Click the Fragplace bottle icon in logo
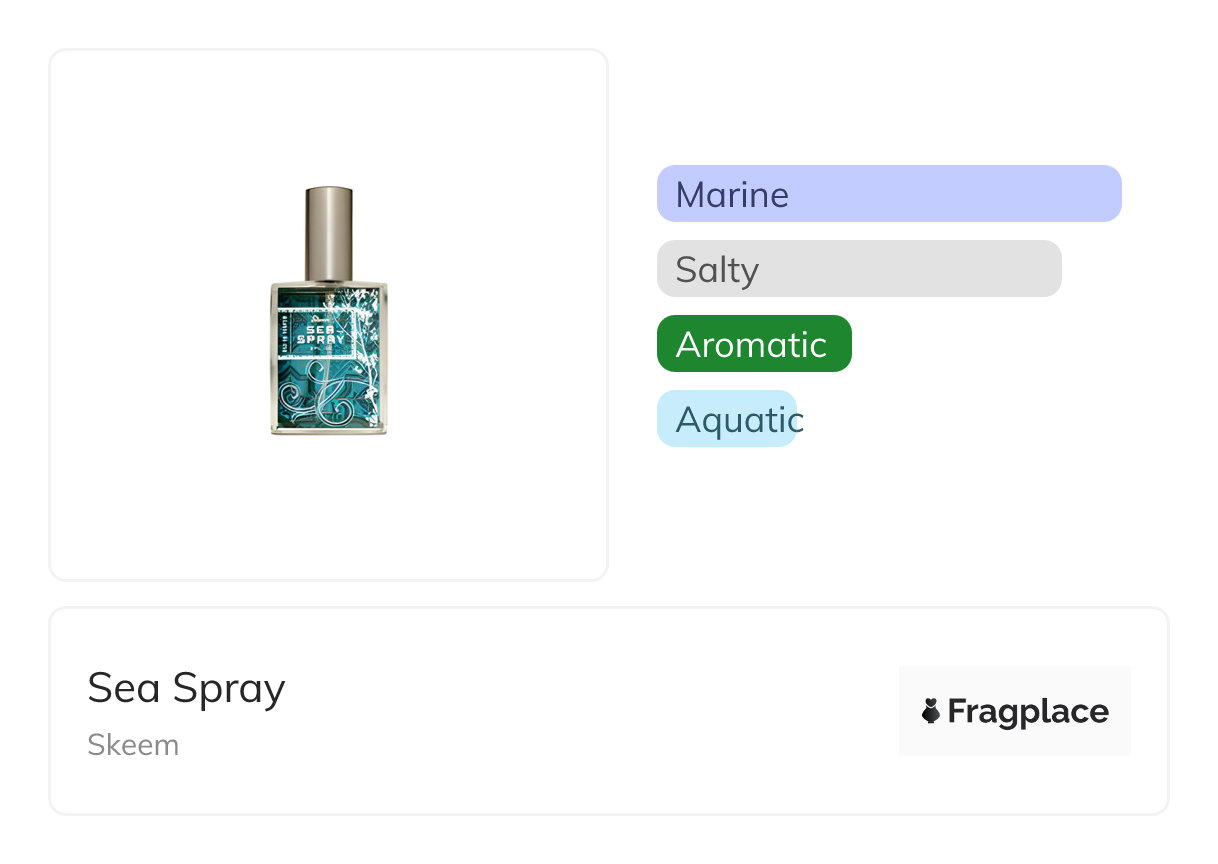Viewport: 1218px width, 864px height. pyautogui.click(x=931, y=712)
